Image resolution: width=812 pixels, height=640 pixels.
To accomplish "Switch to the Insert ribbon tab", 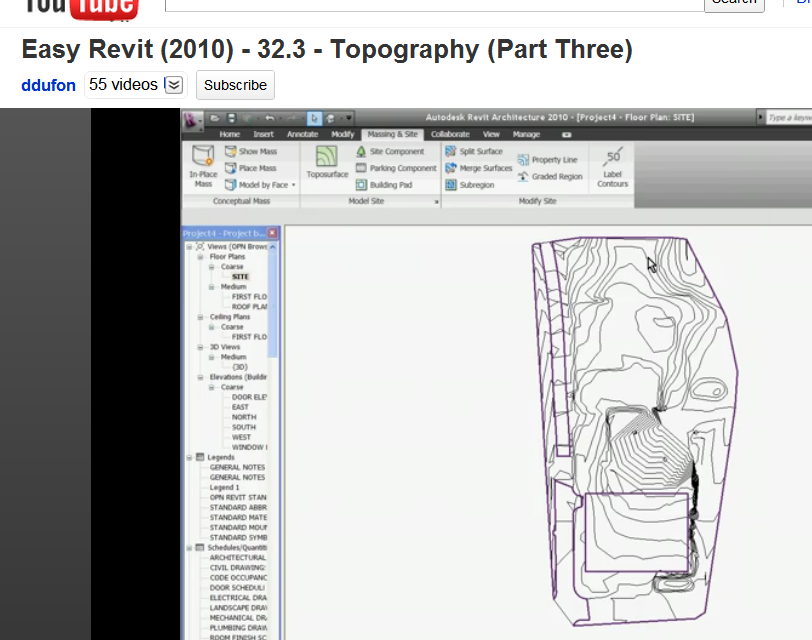I will [263, 134].
